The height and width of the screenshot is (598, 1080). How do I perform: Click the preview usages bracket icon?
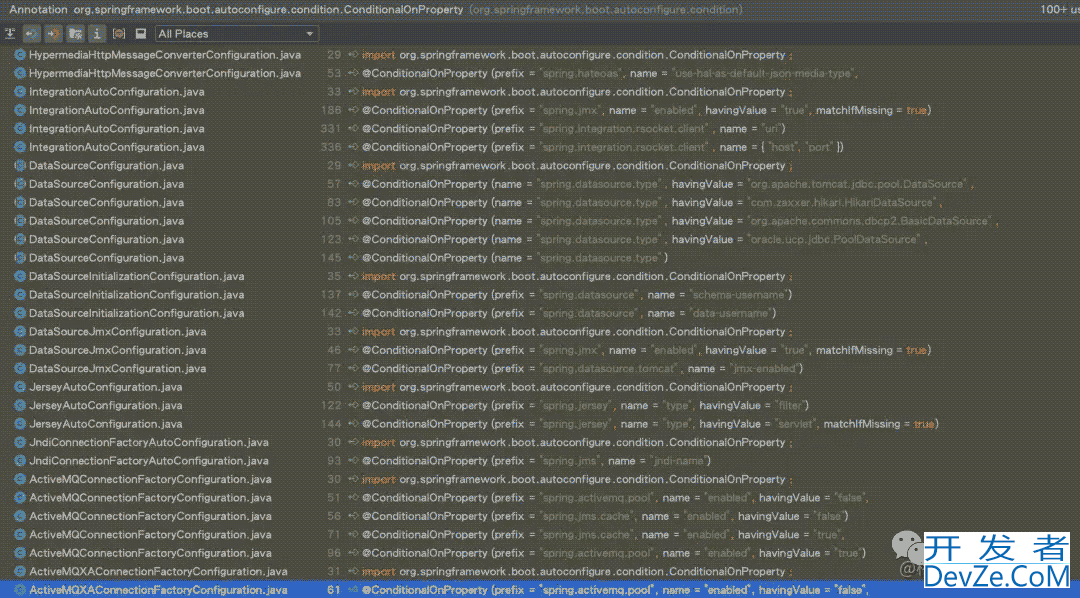(x=118, y=34)
